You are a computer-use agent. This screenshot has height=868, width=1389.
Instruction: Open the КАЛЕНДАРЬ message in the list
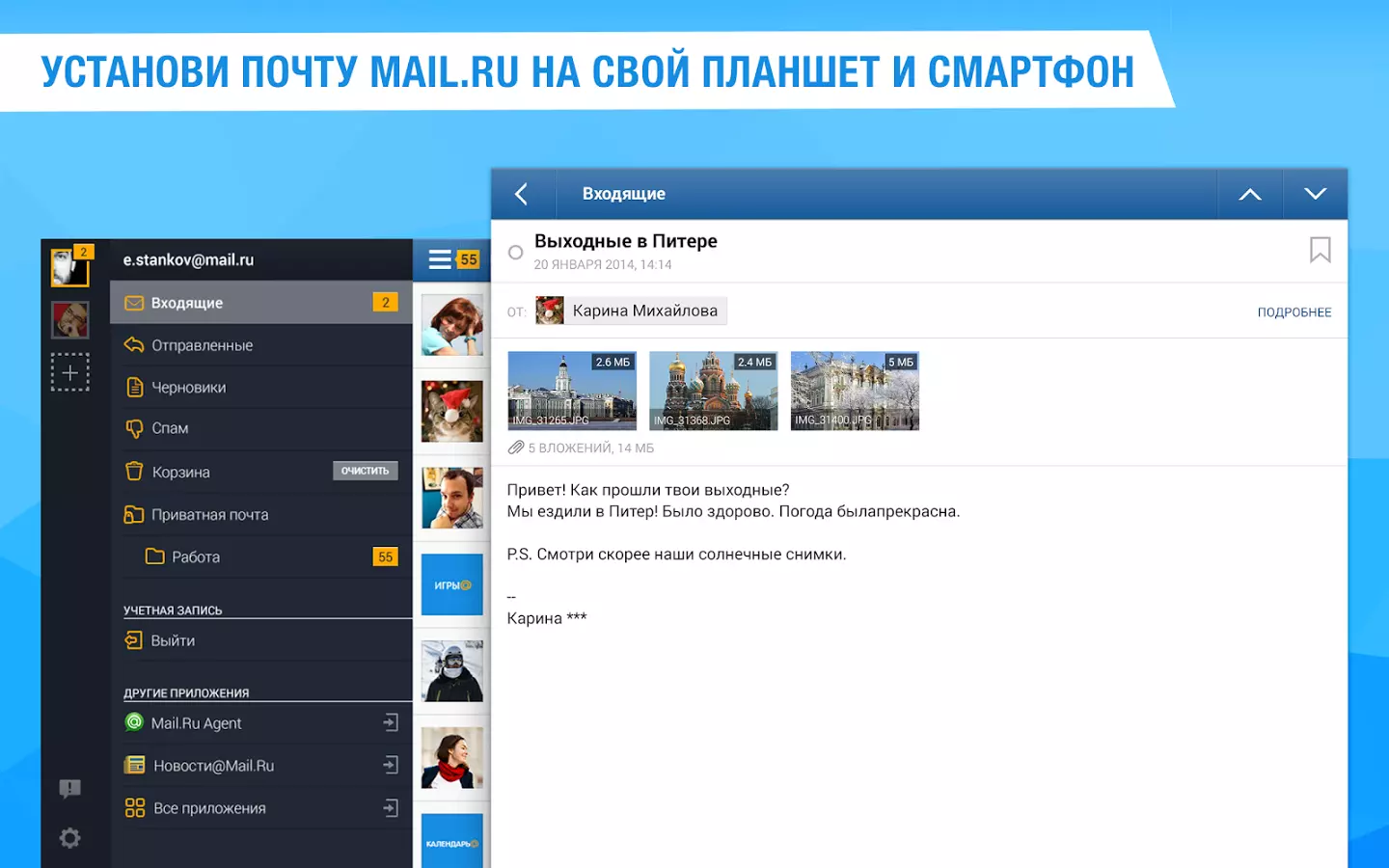pyautogui.click(x=452, y=841)
